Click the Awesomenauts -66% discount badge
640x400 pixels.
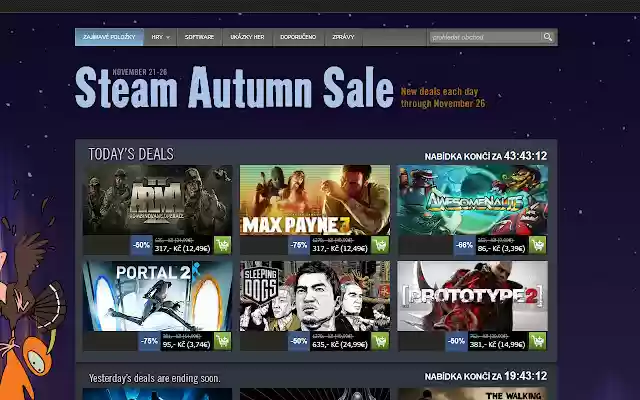[x=464, y=245]
